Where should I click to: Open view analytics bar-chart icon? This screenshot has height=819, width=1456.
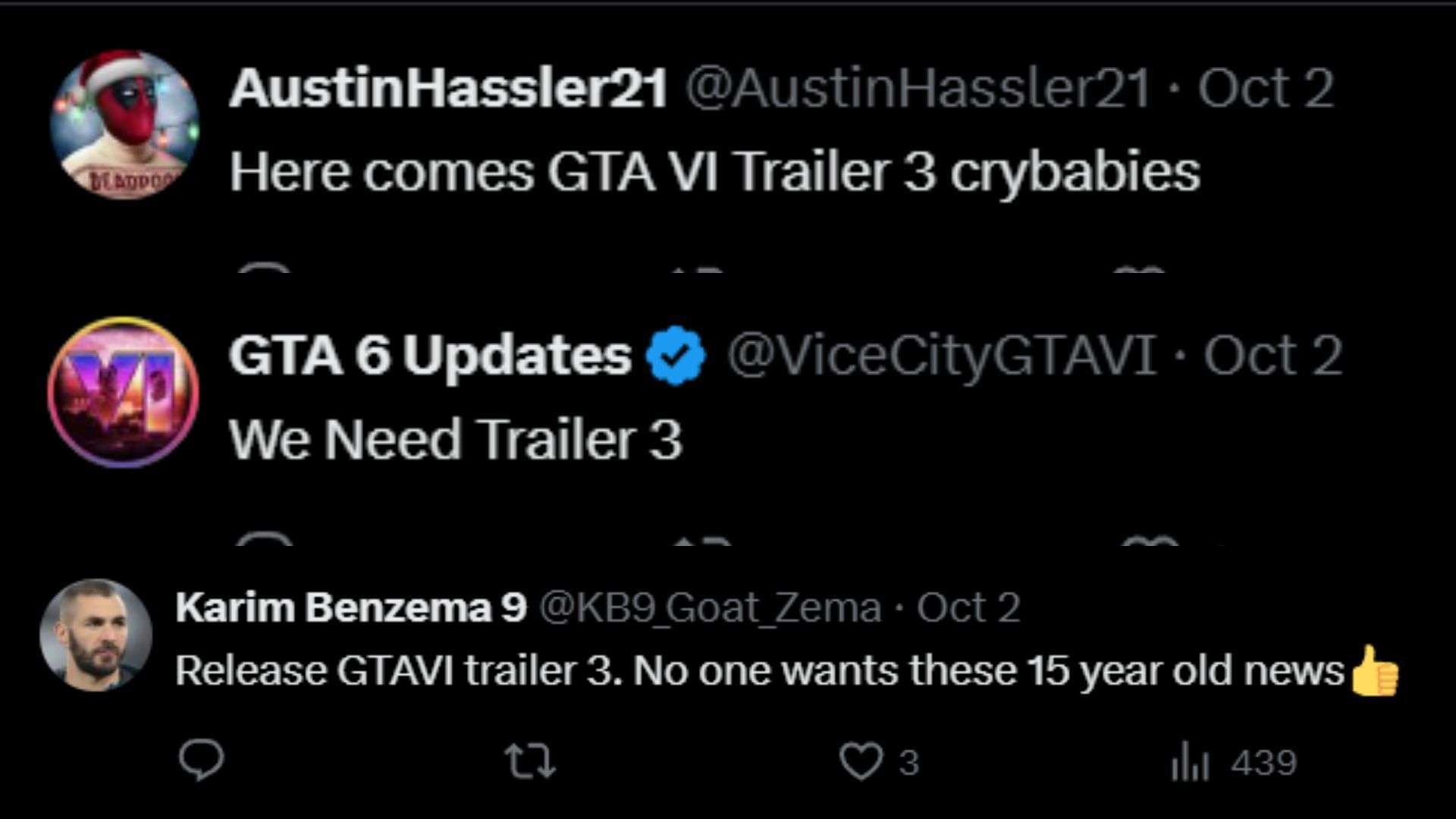(1189, 761)
